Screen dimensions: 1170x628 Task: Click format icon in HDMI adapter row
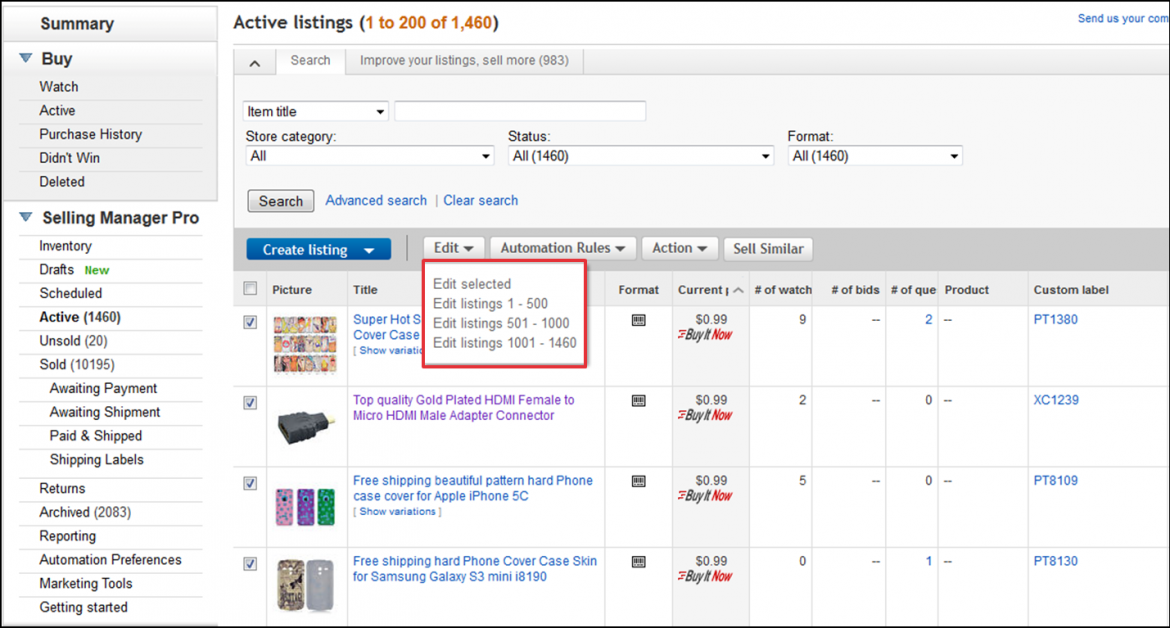click(x=638, y=400)
